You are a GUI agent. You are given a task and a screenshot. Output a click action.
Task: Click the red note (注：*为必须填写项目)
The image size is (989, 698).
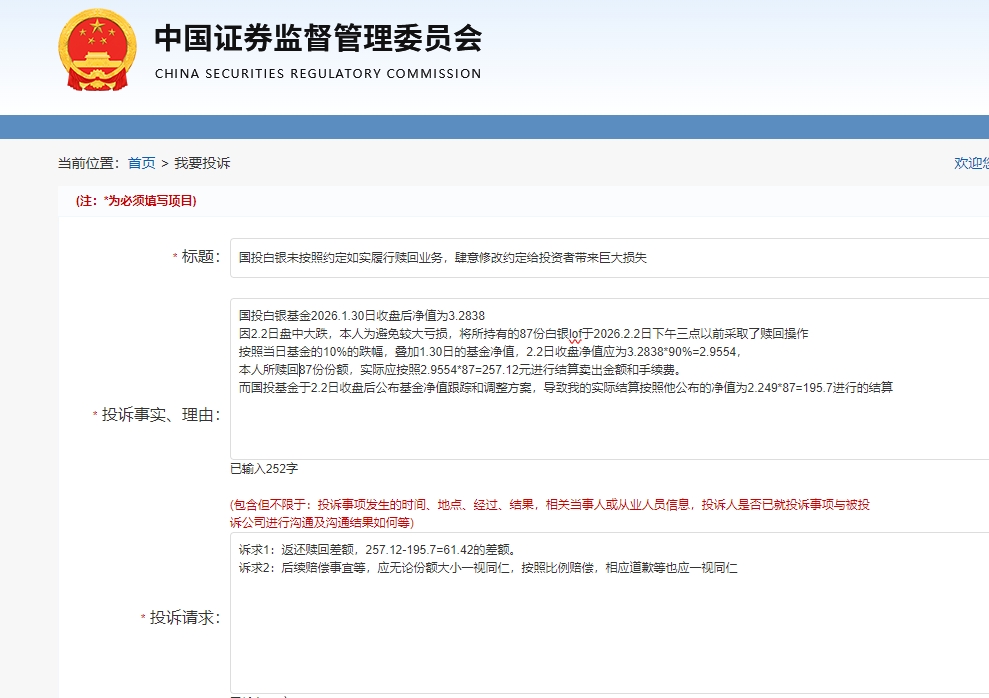pyautogui.click(x=136, y=201)
